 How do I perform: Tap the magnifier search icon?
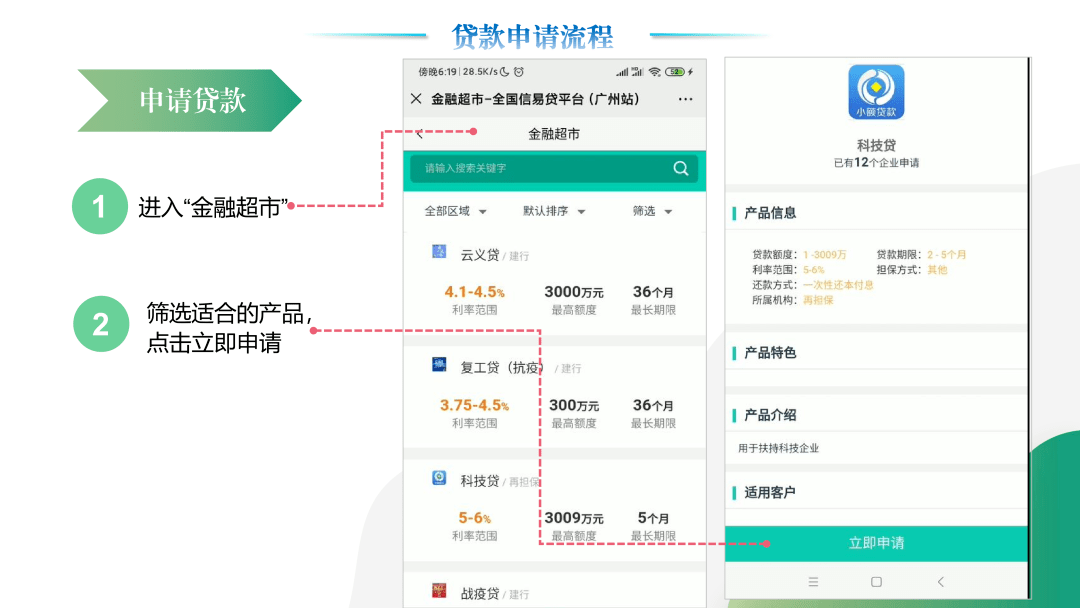coord(681,168)
